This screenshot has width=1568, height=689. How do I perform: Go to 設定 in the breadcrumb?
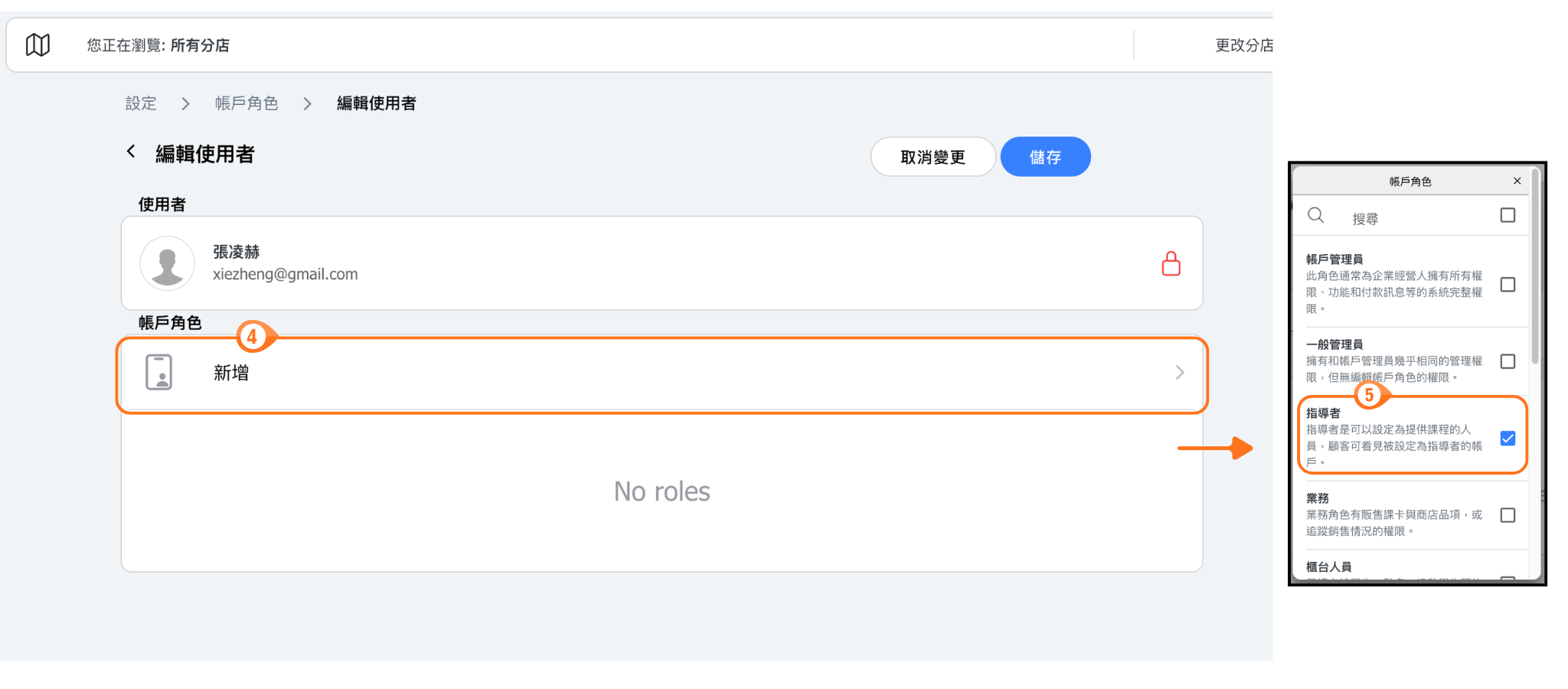pos(141,103)
